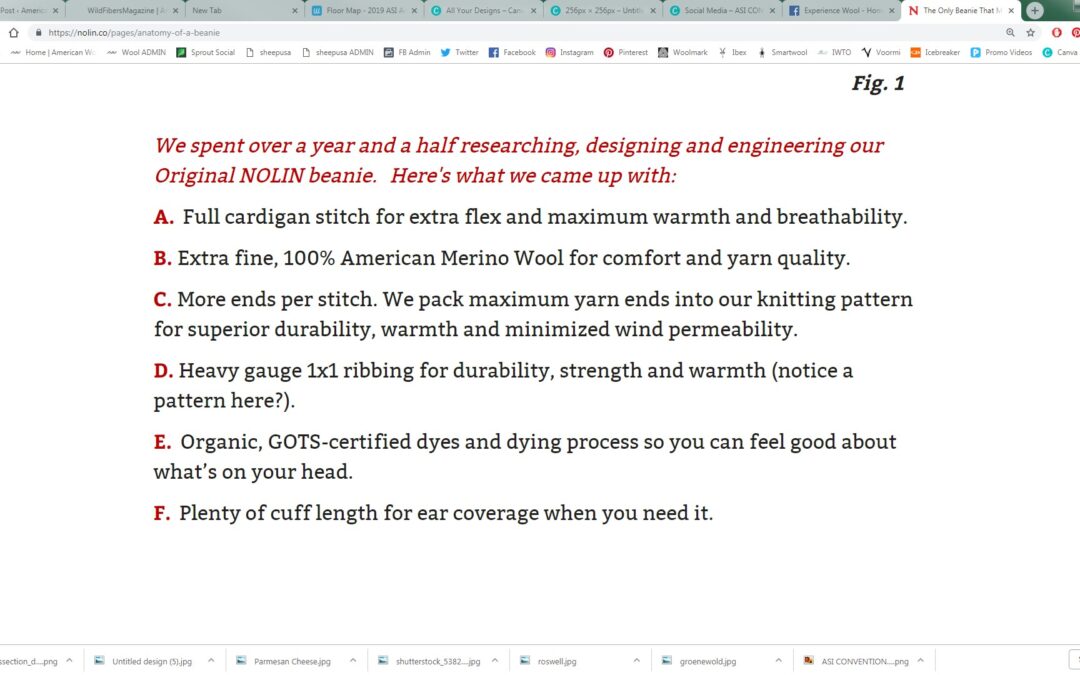Click the home icon beside the address bar
This screenshot has height=675, width=1080.
click(14, 32)
